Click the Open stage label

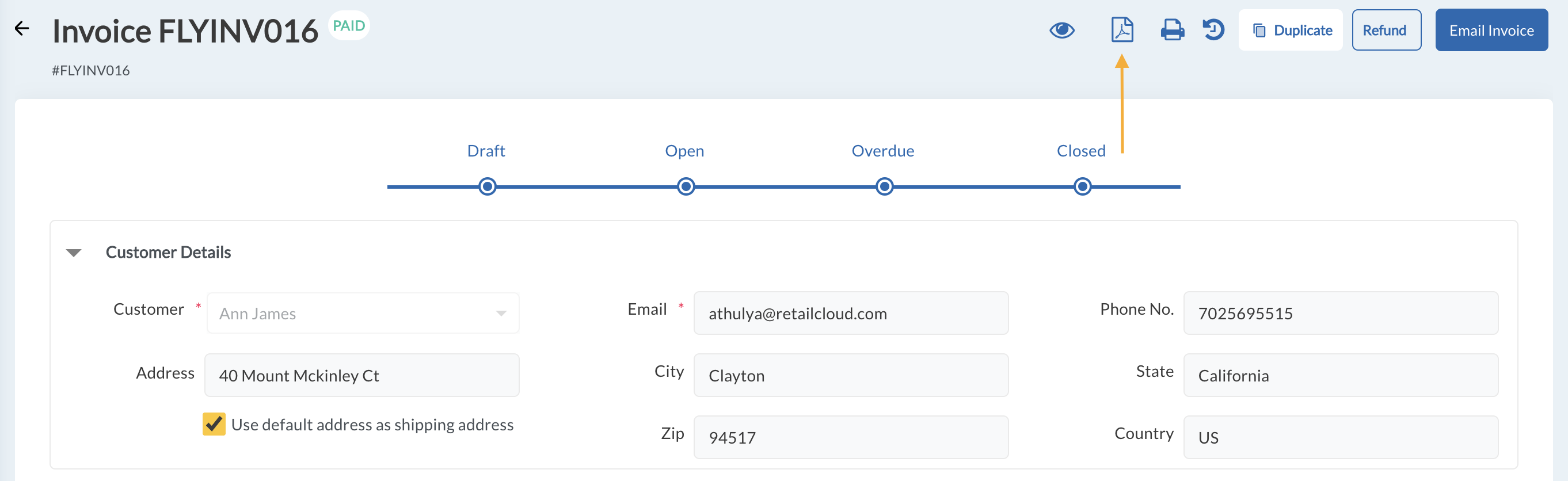684,151
